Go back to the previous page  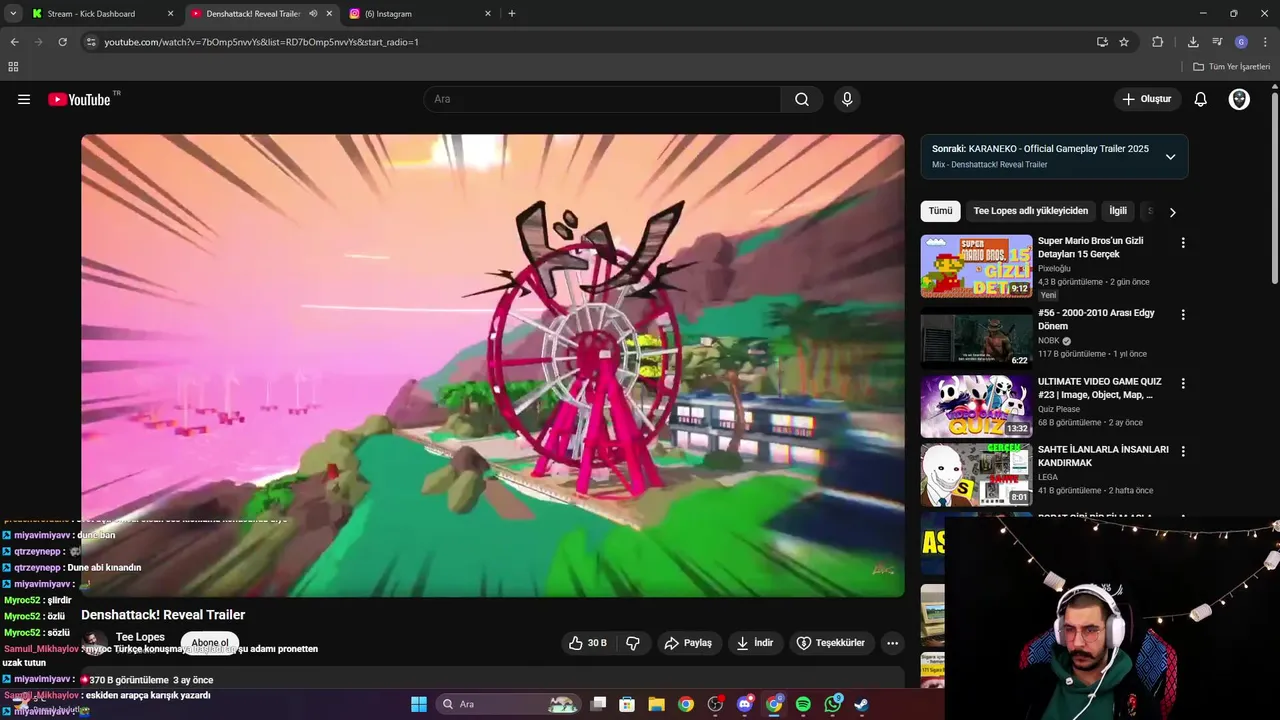14,42
